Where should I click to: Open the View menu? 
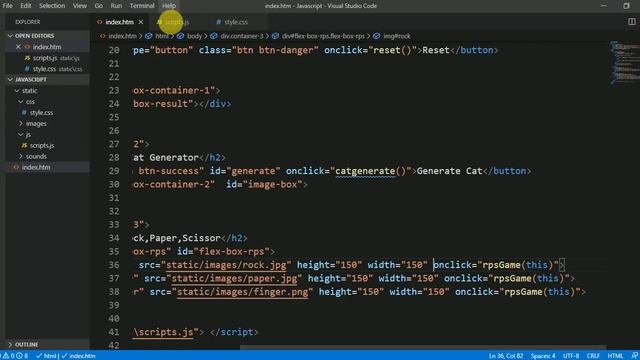pyautogui.click(x=80, y=6)
